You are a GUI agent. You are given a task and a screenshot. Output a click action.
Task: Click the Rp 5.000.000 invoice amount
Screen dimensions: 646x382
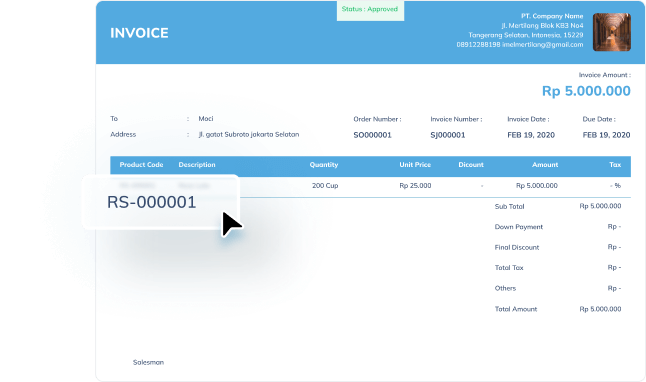586,91
